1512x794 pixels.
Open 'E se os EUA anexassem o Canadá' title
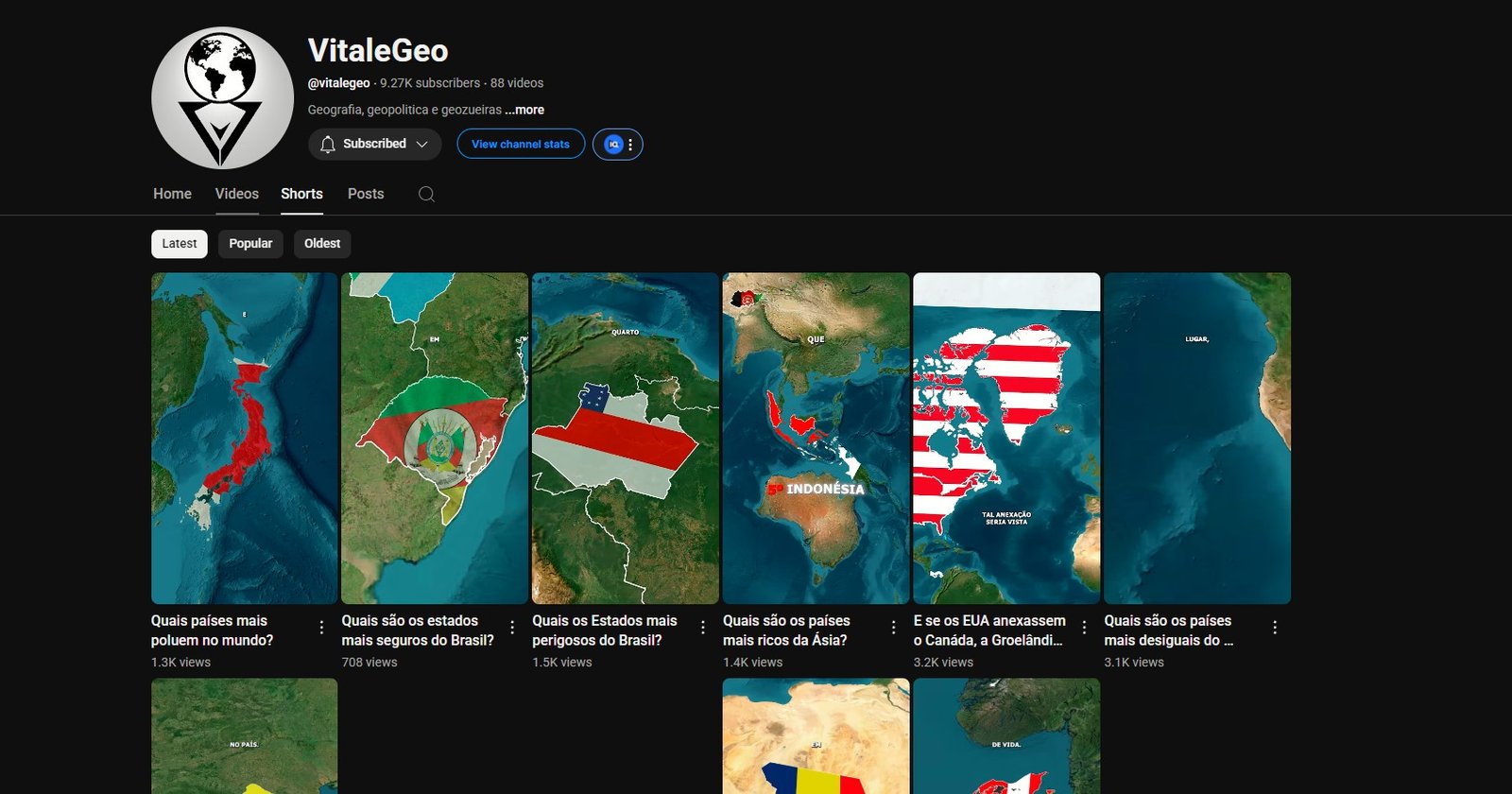click(989, 630)
